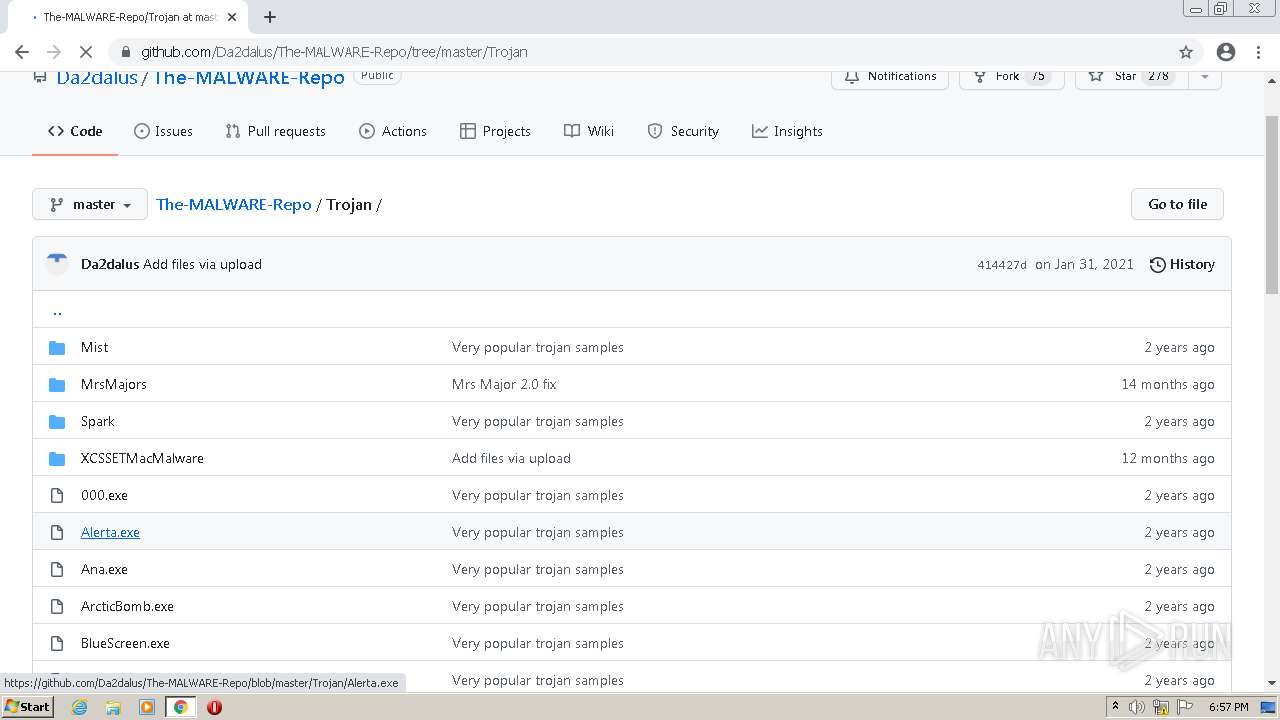Click the Spark folder icon
Image resolution: width=1280 pixels, height=720 pixels.
click(x=57, y=422)
